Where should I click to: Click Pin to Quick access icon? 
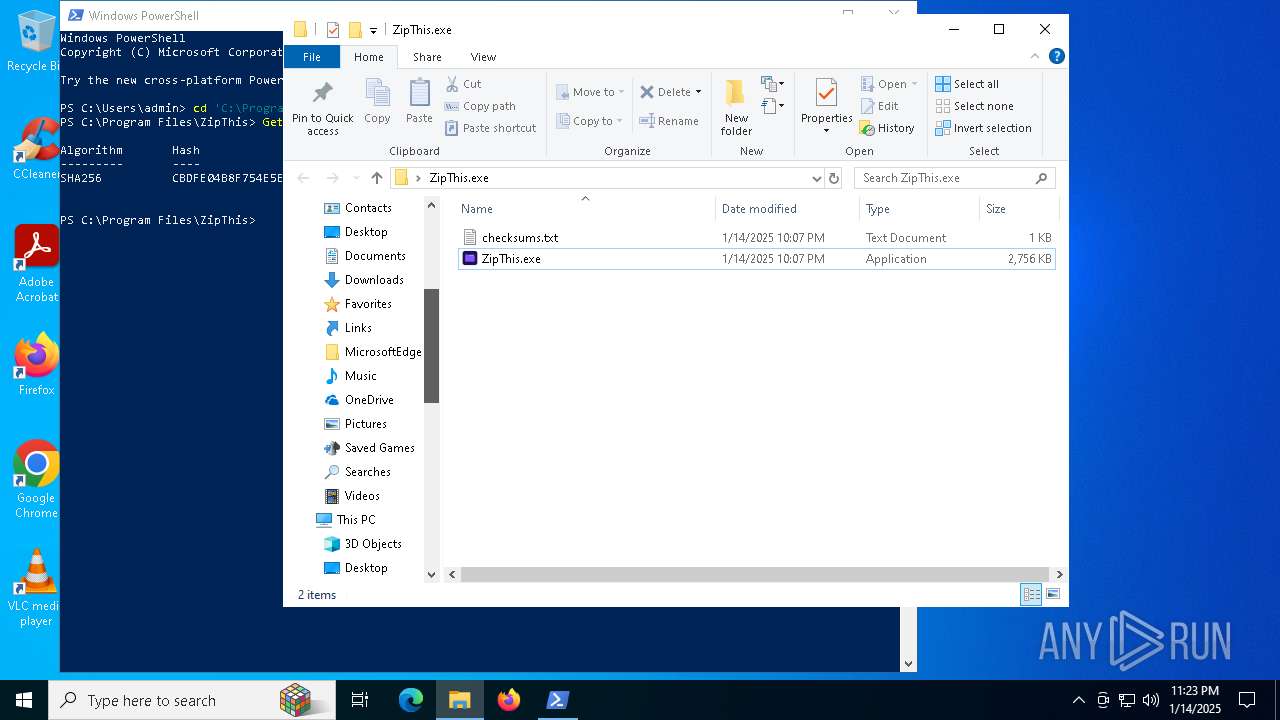pyautogui.click(x=322, y=93)
